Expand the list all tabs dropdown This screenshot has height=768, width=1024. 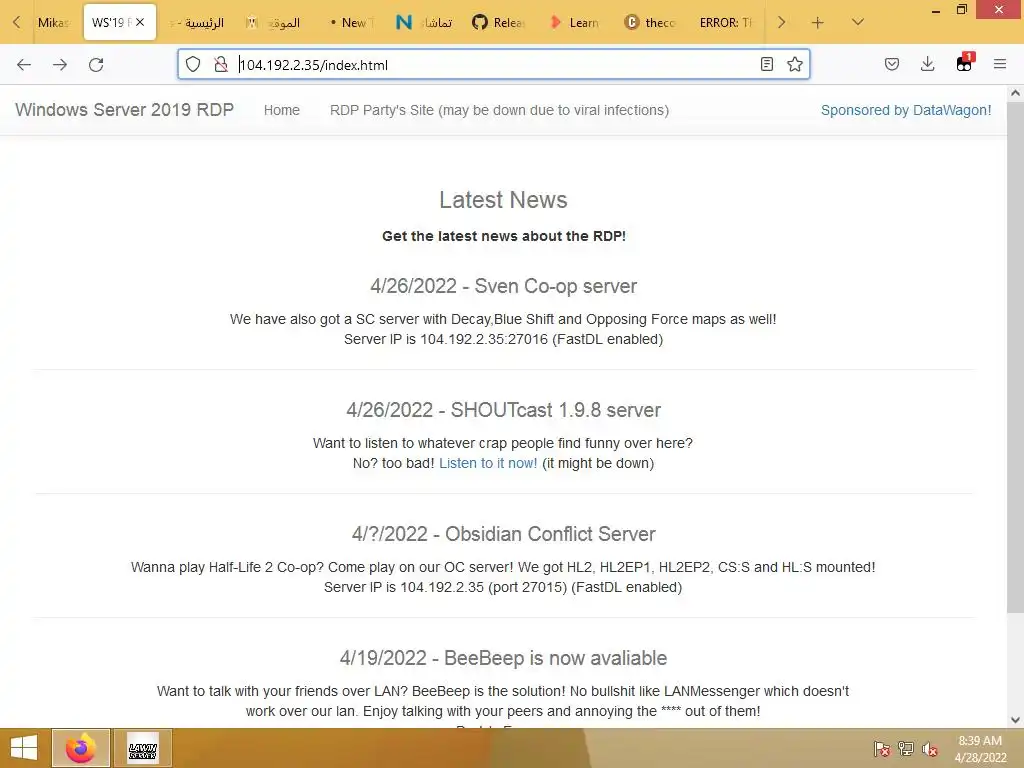[858, 22]
